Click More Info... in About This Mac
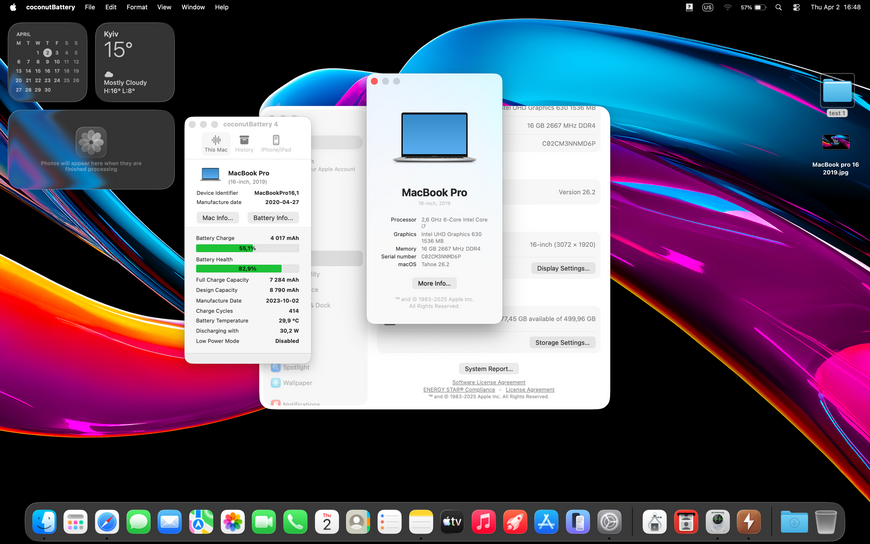This screenshot has width=870, height=544. pyautogui.click(x=434, y=283)
